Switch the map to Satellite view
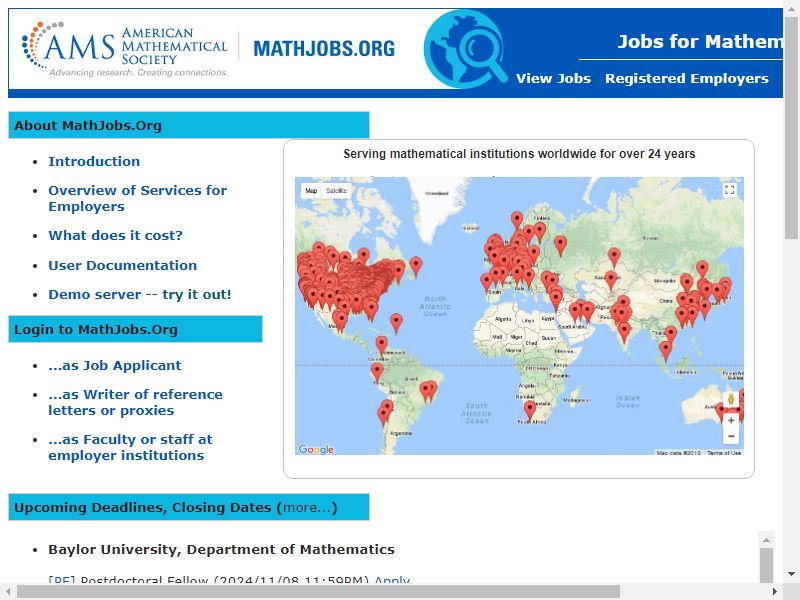Screen dimensions: 800x600 (x=336, y=191)
